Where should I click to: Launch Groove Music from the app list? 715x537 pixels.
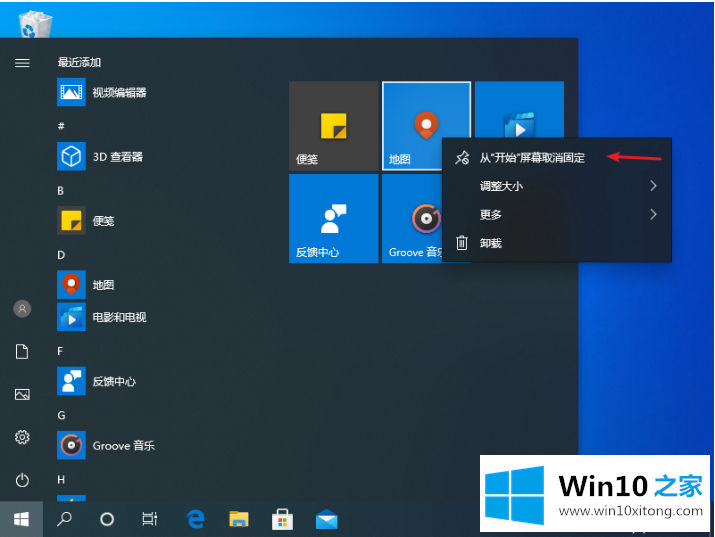pyautogui.click(x=106, y=445)
